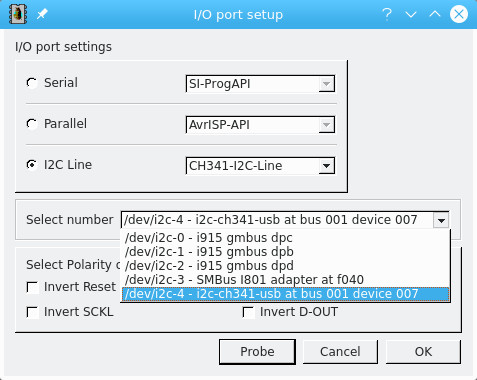Click the pin window icon
This screenshot has height=380, width=477.
click(x=42, y=14)
